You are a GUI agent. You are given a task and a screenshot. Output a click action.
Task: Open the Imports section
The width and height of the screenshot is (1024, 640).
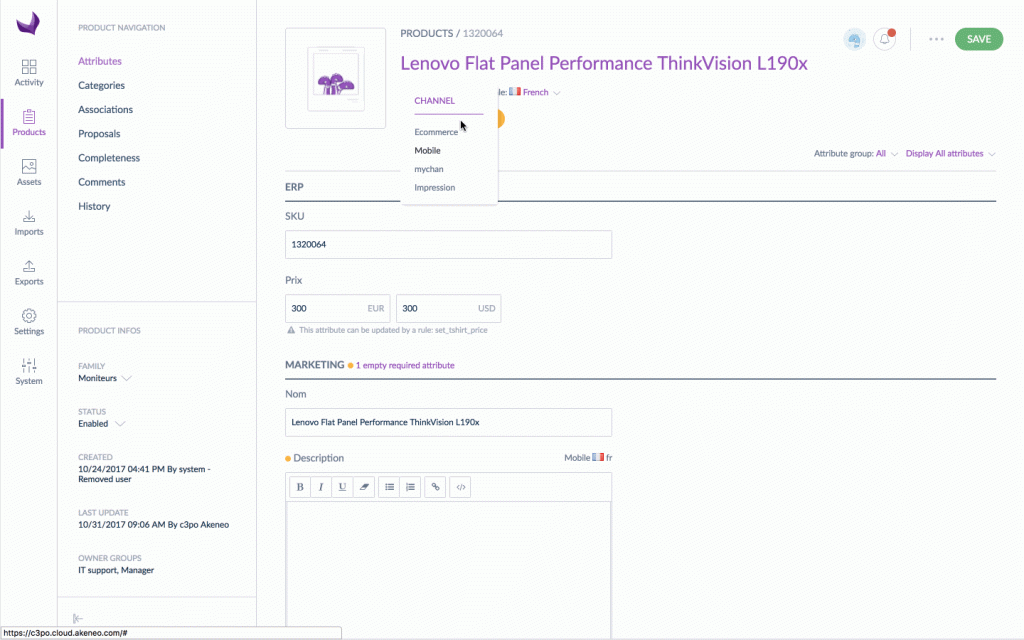[x=29, y=222]
